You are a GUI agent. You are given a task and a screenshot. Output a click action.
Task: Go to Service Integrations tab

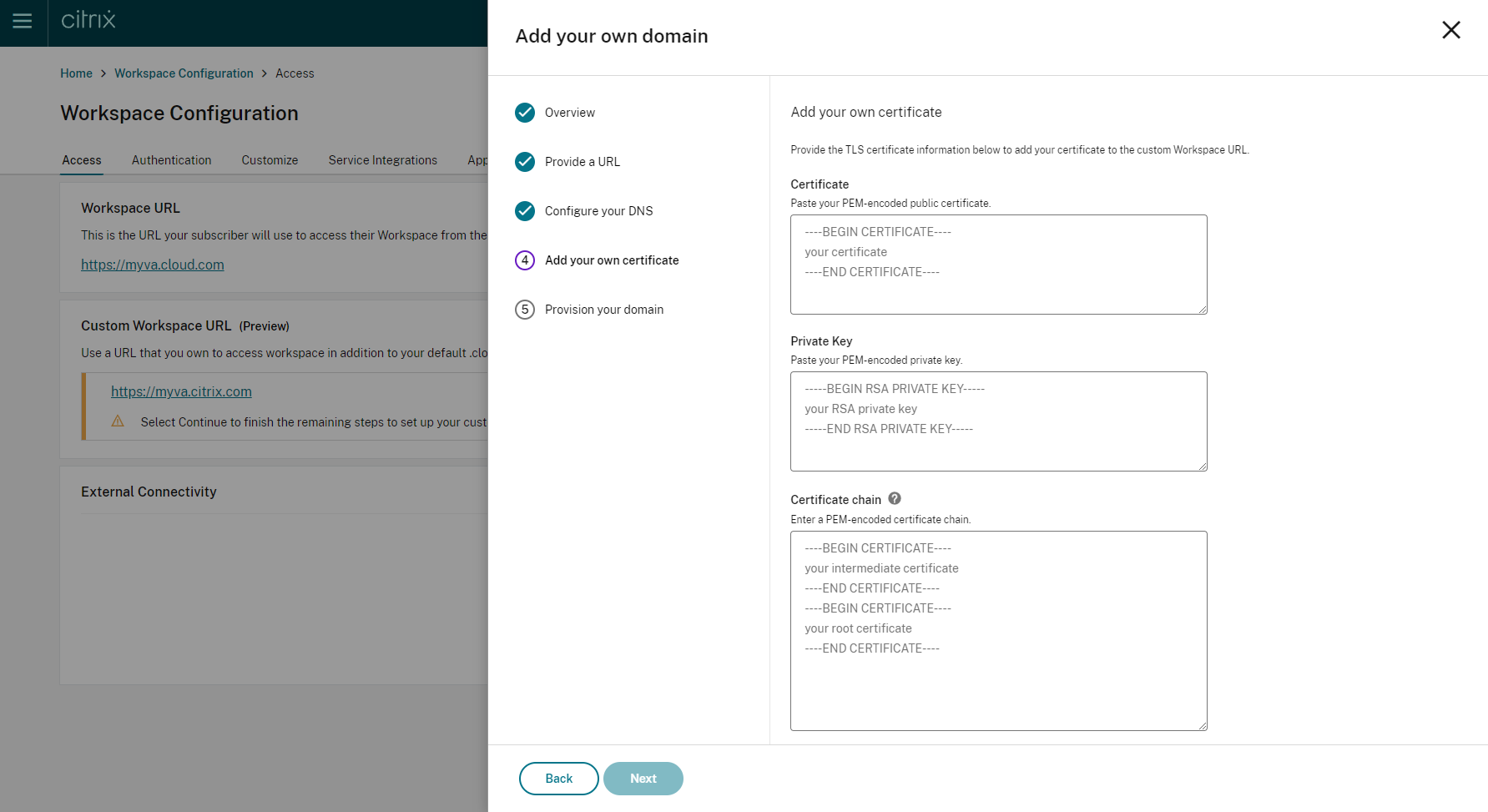click(x=382, y=160)
